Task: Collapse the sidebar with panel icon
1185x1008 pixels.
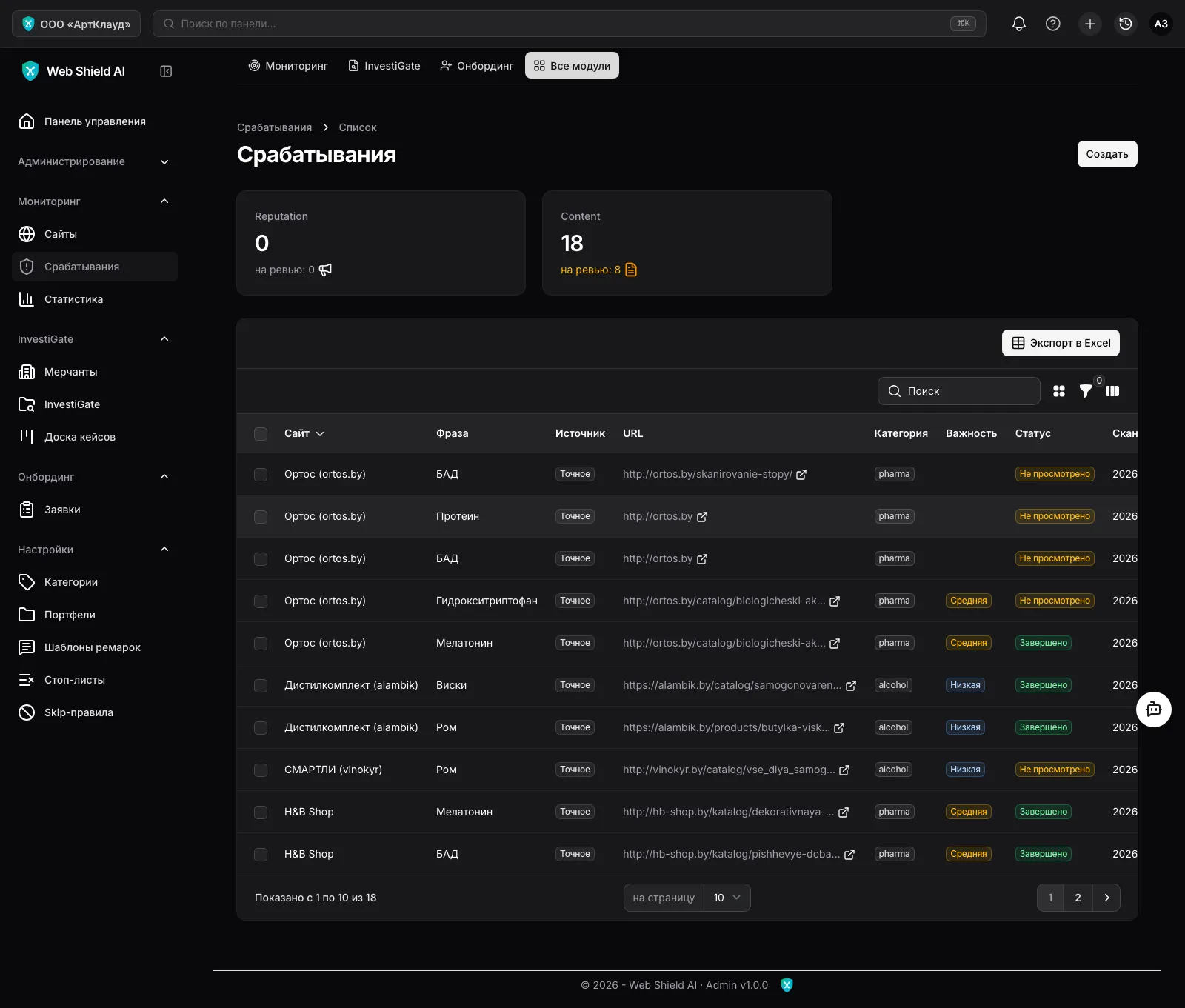Action: coord(166,71)
